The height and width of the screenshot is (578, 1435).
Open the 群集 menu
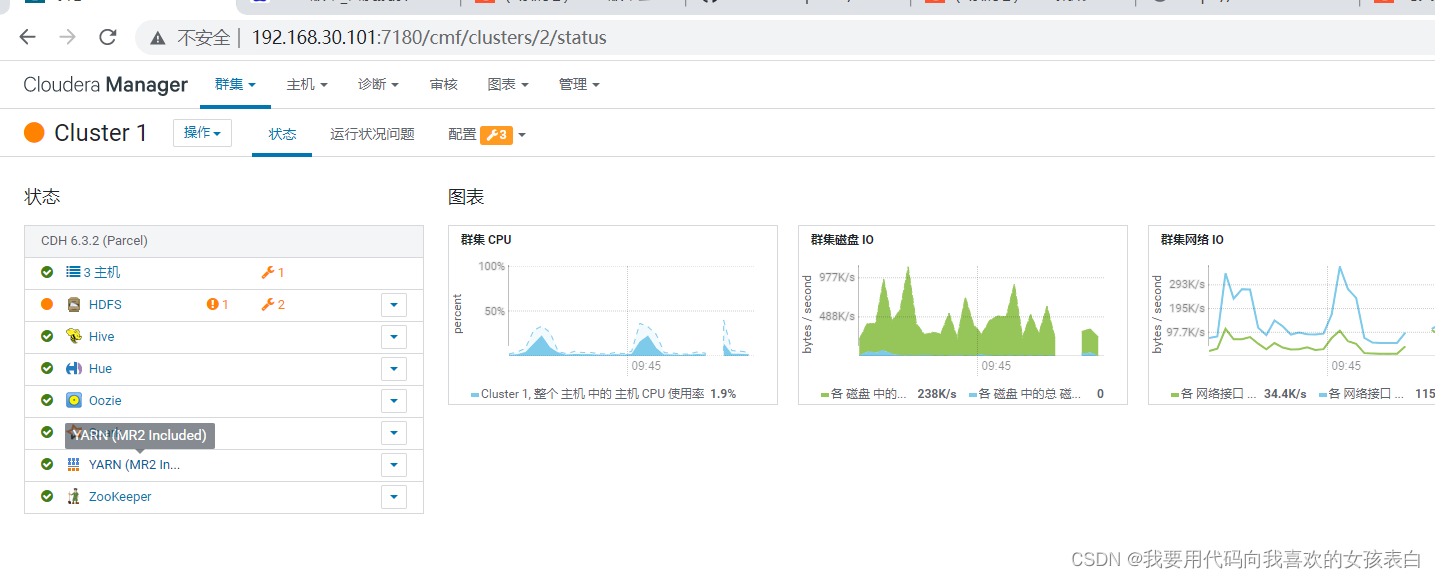235,84
